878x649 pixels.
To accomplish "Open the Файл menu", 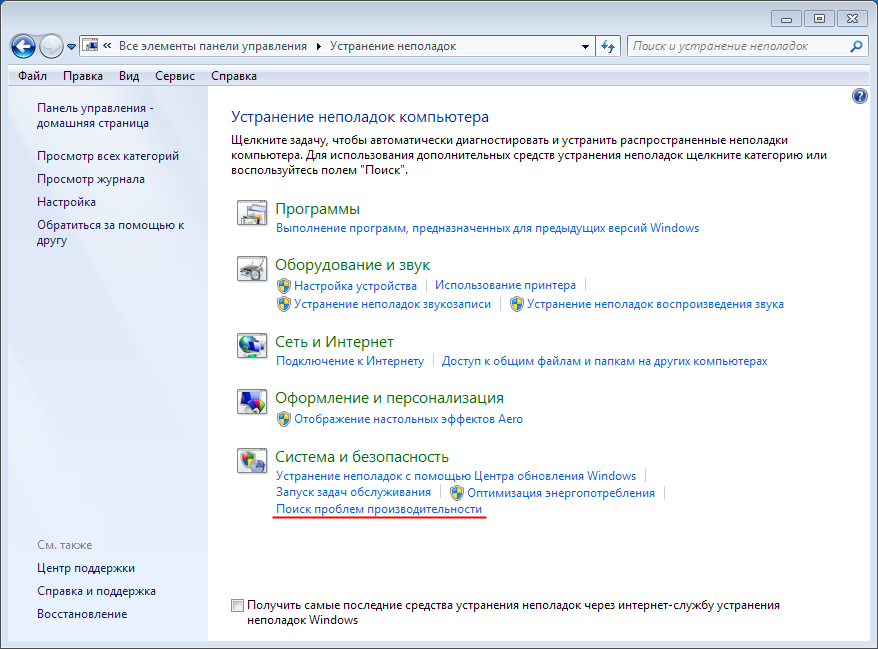I will click(32, 76).
